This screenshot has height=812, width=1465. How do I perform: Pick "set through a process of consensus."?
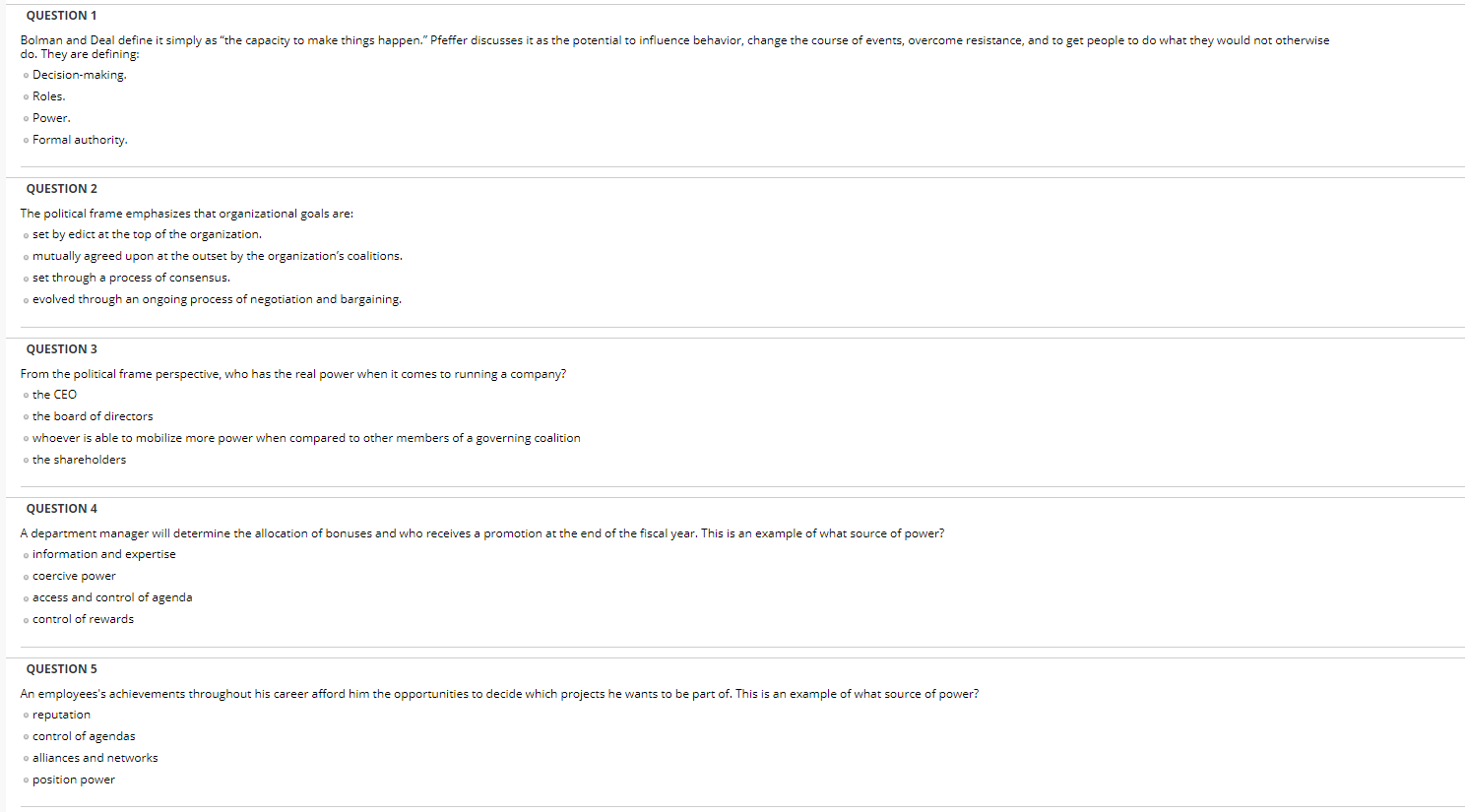pos(25,278)
